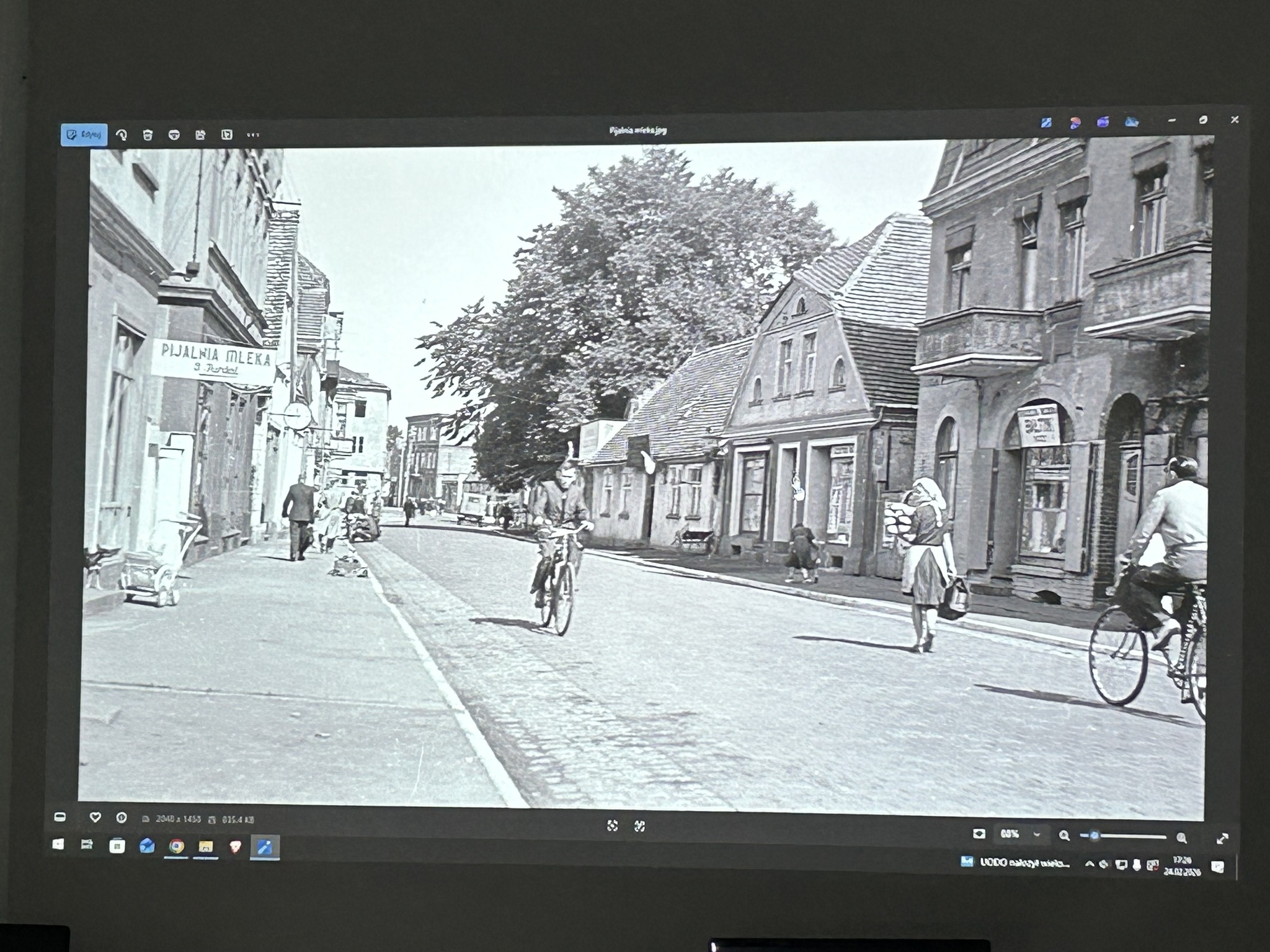
Task: Expand the system tray hidden icons chevron
Action: point(1089,864)
